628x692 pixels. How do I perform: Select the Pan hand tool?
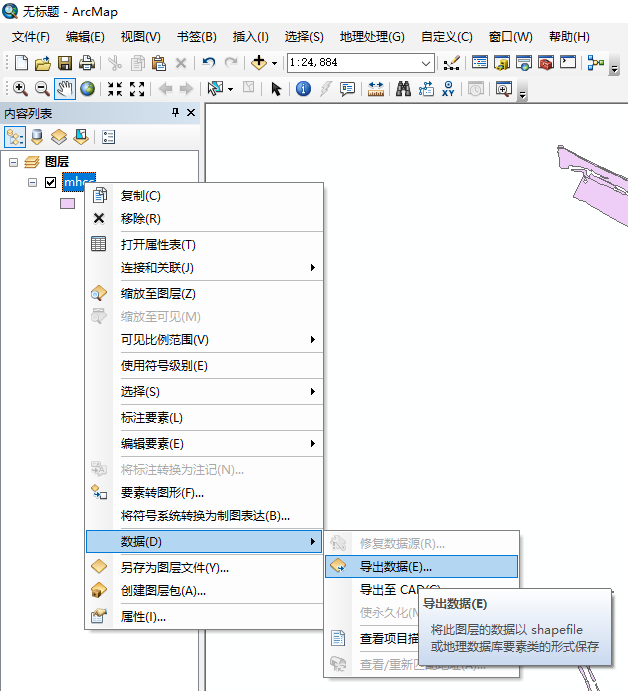coord(65,89)
